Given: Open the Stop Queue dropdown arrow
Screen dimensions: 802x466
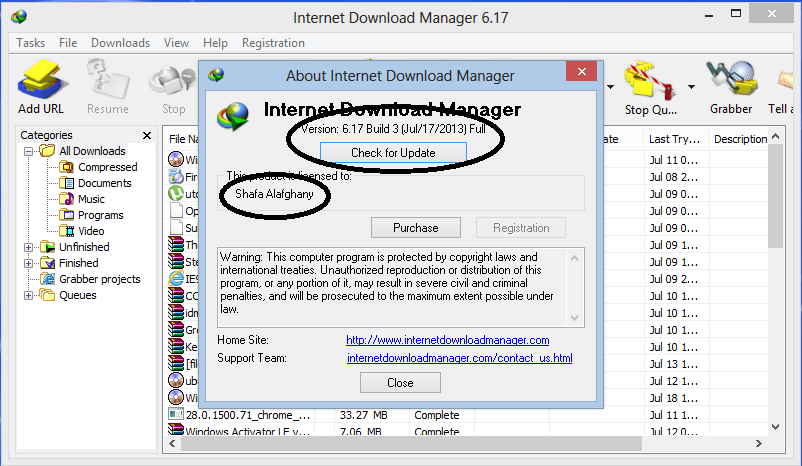Looking at the screenshot, I should point(691,86).
